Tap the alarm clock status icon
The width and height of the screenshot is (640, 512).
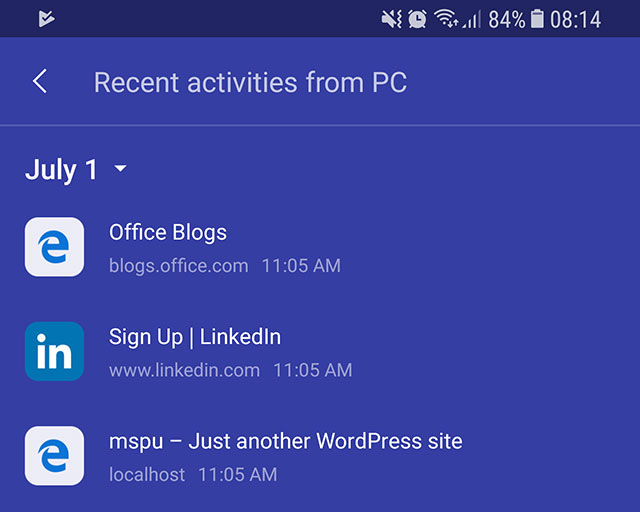tap(417, 19)
